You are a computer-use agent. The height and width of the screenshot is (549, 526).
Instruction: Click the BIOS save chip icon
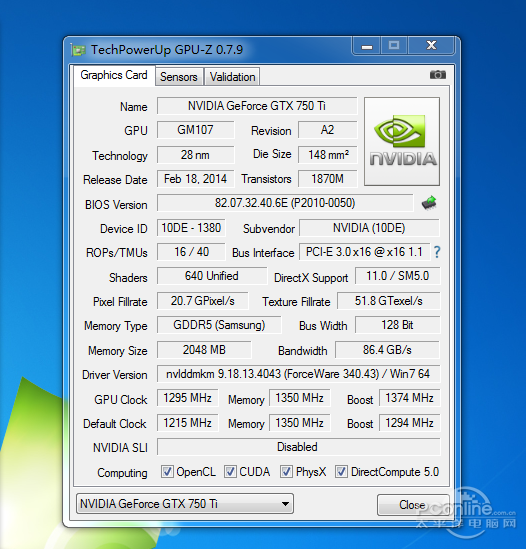click(429, 203)
